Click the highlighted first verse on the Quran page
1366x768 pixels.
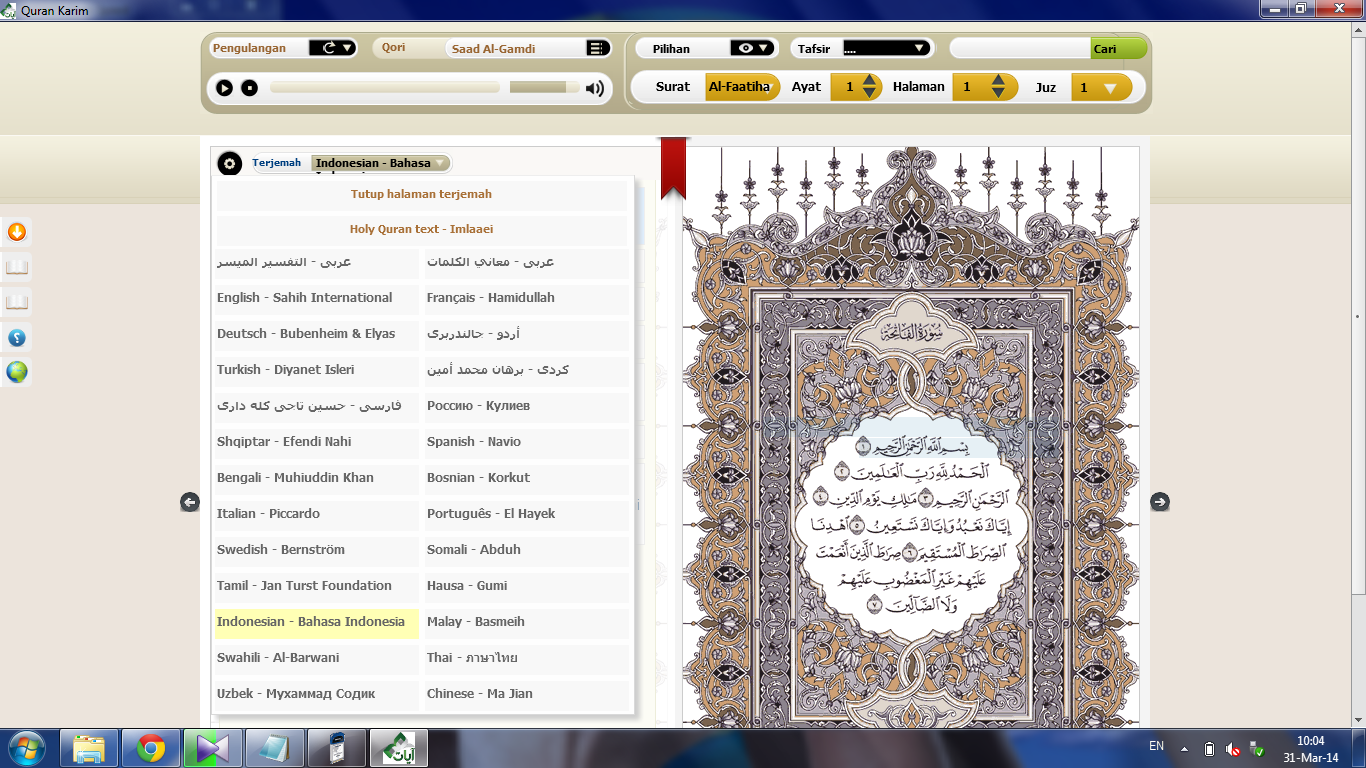pyautogui.click(x=912, y=445)
